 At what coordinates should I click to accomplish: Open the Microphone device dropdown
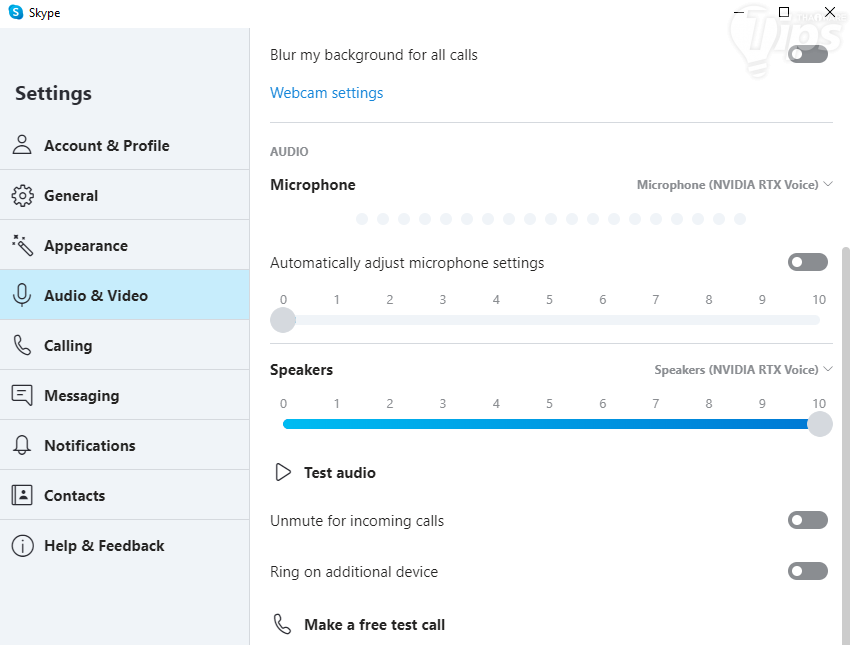pos(734,185)
